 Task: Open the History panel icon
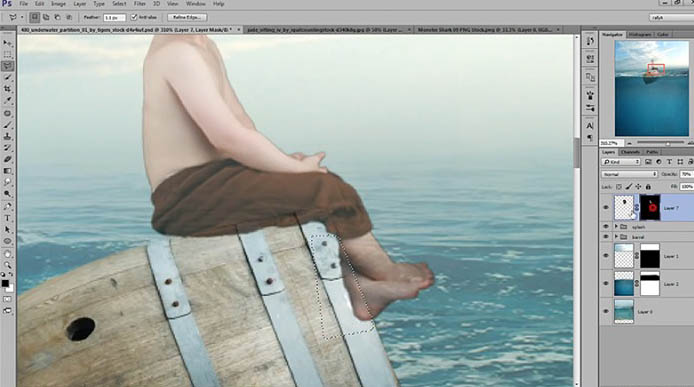click(590, 41)
